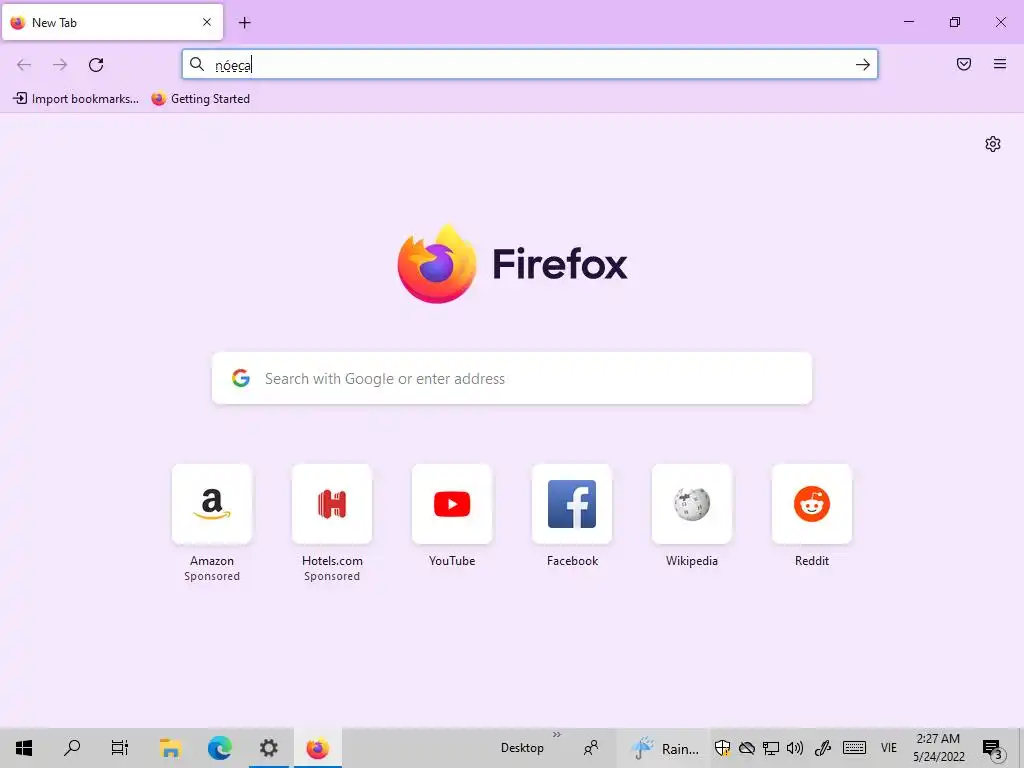
Task: Submit address with the Go arrow
Action: coord(862,64)
